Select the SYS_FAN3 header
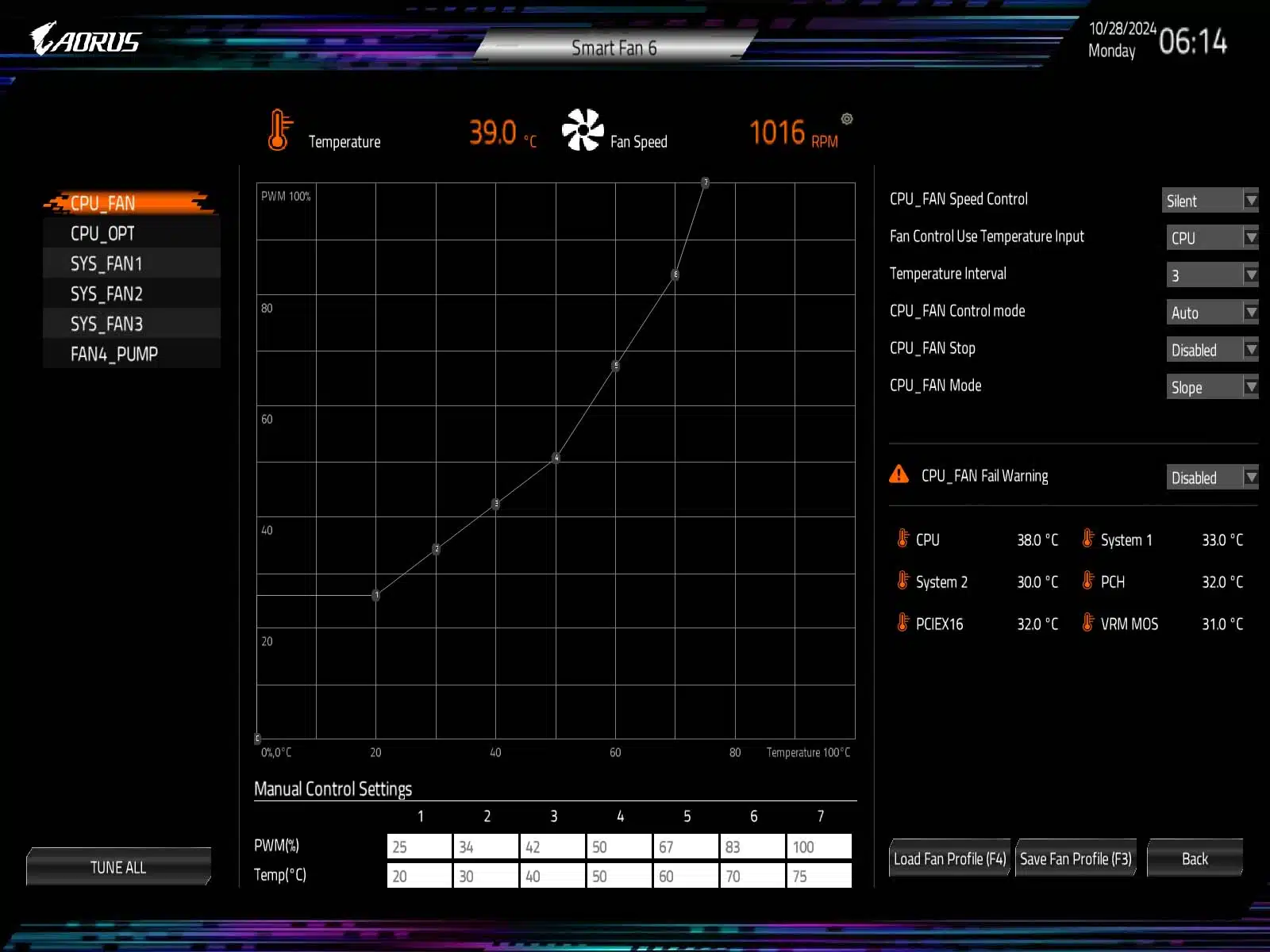 [x=132, y=324]
